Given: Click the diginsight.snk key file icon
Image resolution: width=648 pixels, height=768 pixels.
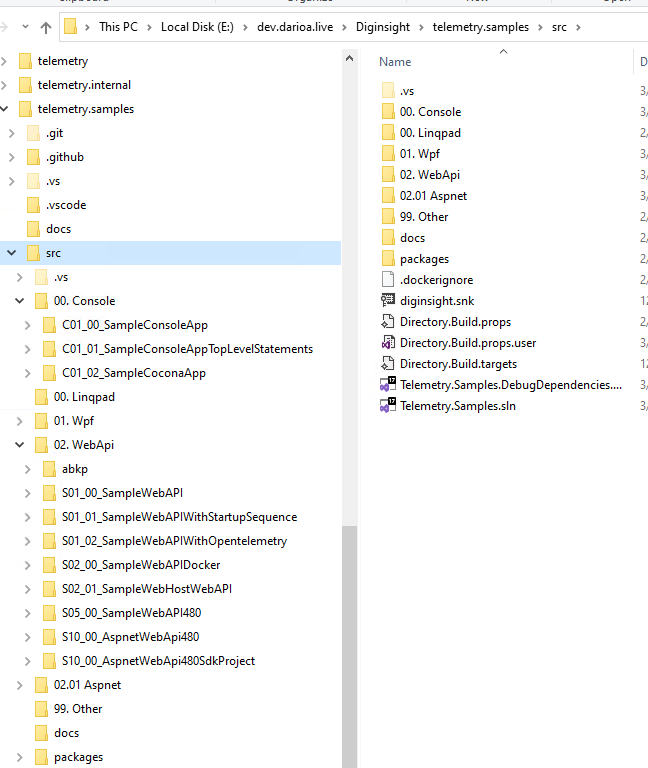Looking at the screenshot, I should click(389, 301).
